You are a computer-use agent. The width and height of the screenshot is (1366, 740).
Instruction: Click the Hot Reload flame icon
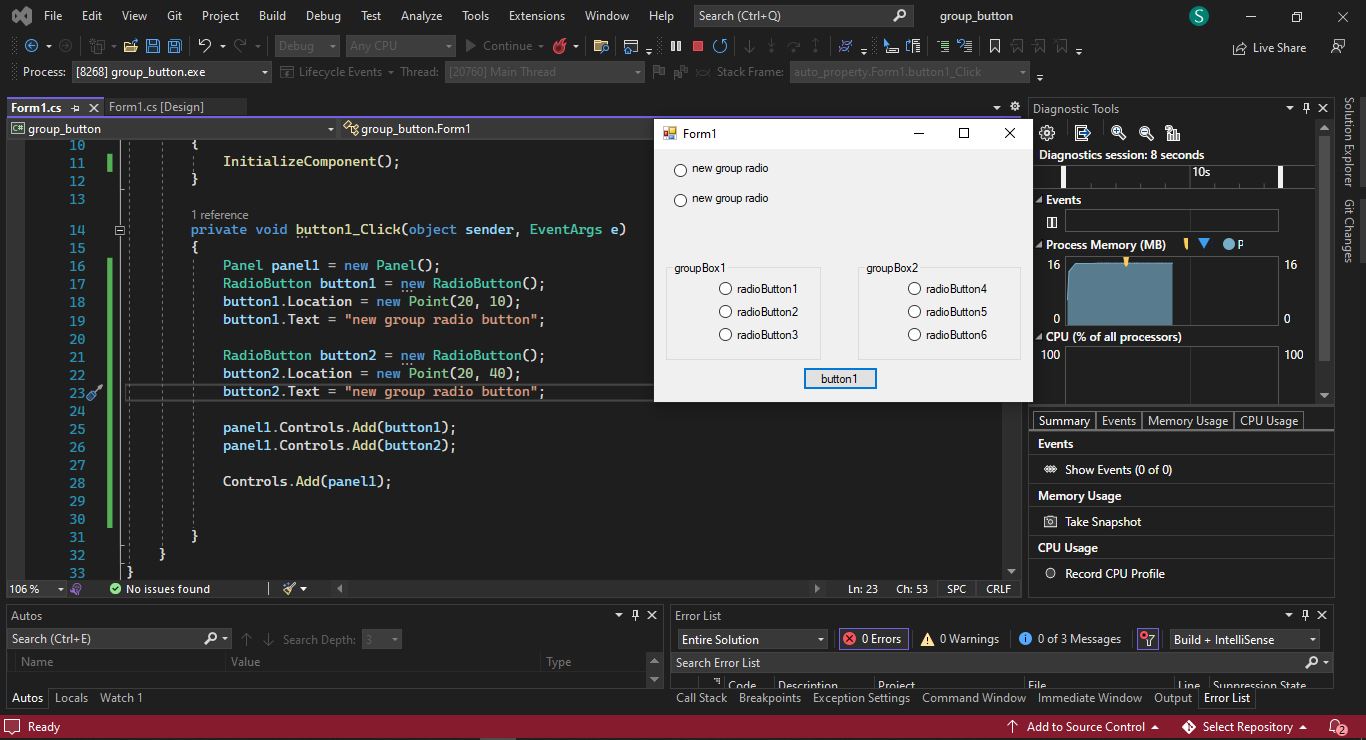[x=560, y=46]
